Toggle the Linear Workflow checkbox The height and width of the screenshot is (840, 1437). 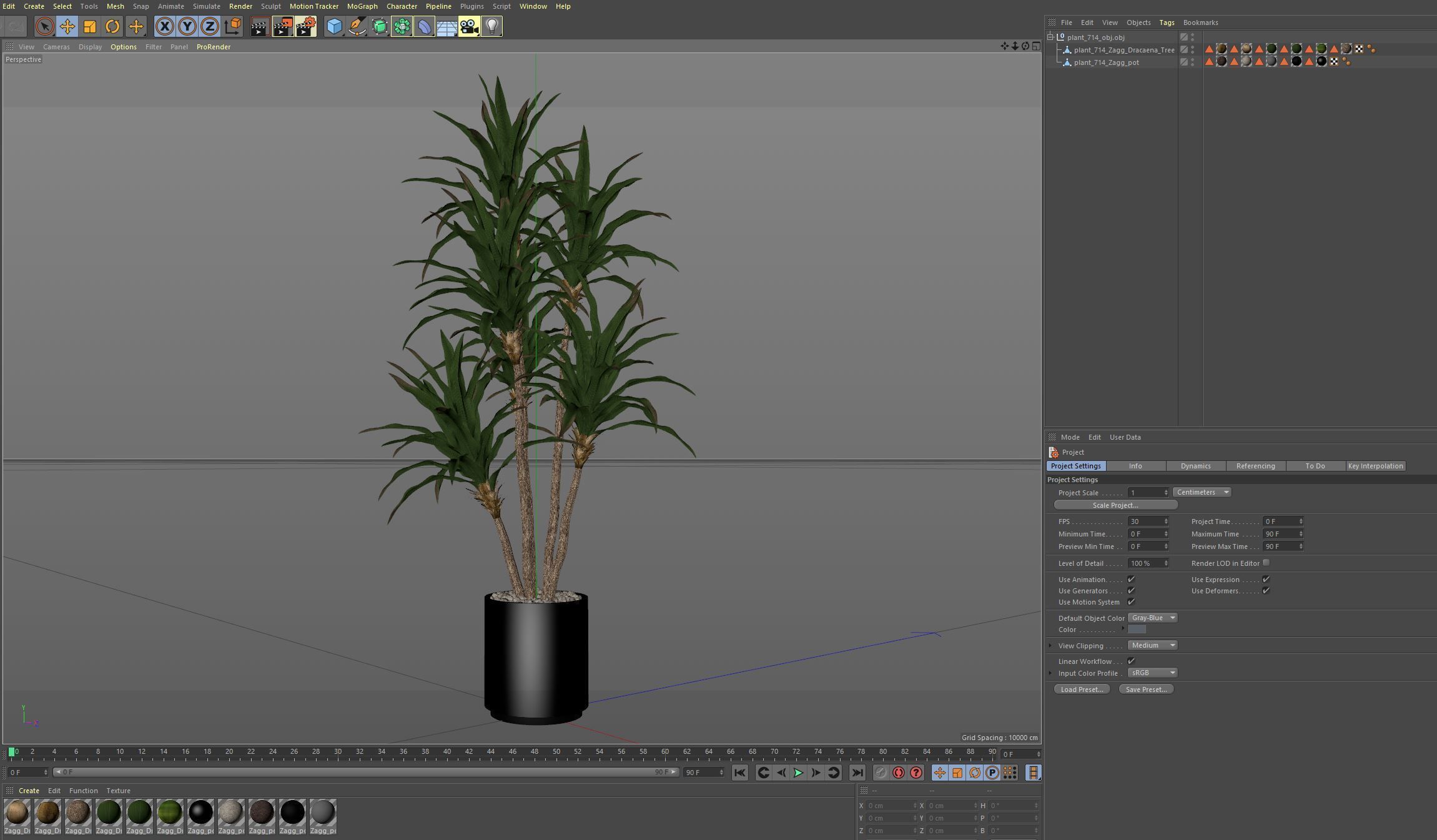(x=1131, y=661)
